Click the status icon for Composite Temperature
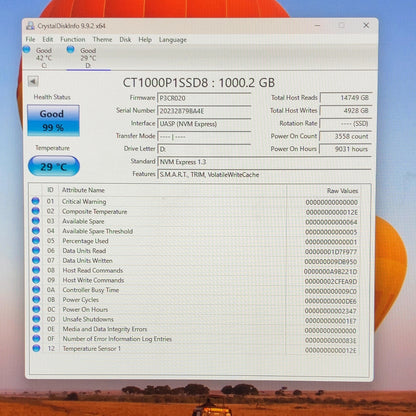Image resolution: width=416 pixels, height=416 pixels. pos(36,211)
